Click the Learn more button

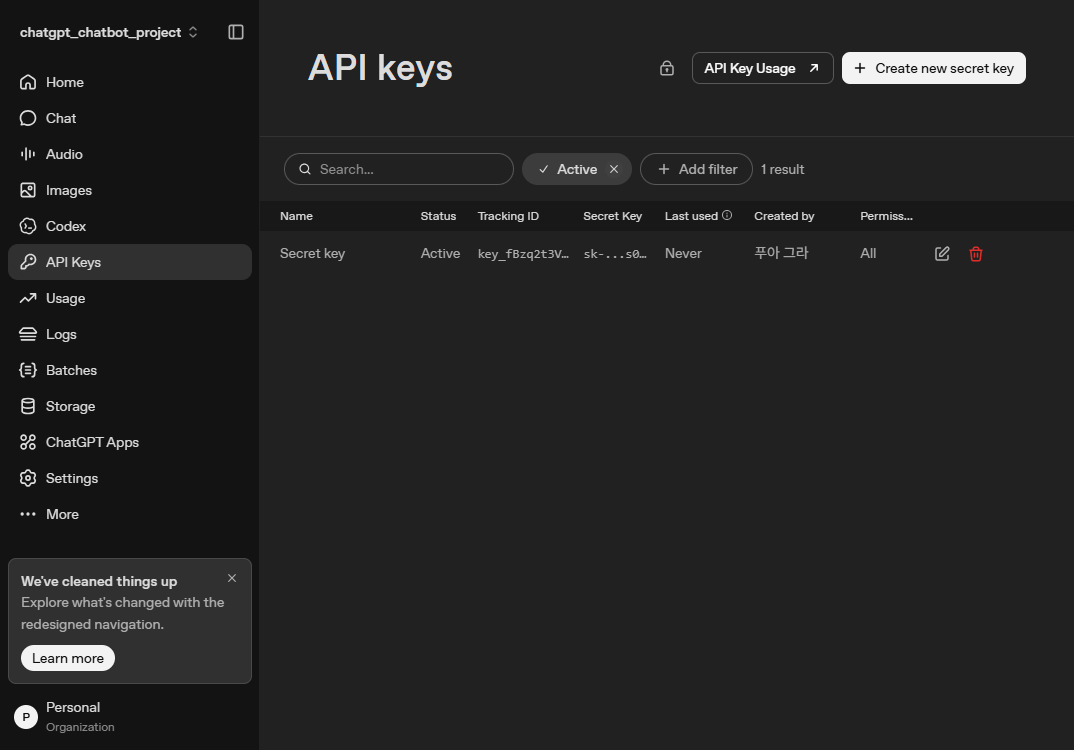point(68,658)
